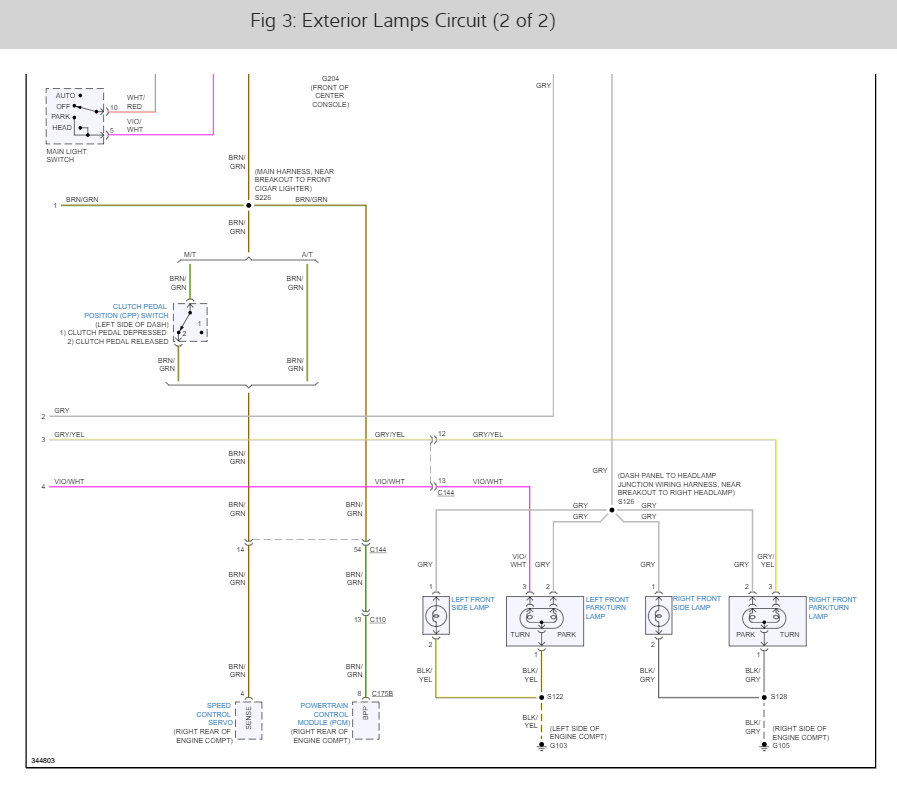Click the diagram number 344803
The height and width of the screenshot is (794, 897).
click(x=43, y=760)
